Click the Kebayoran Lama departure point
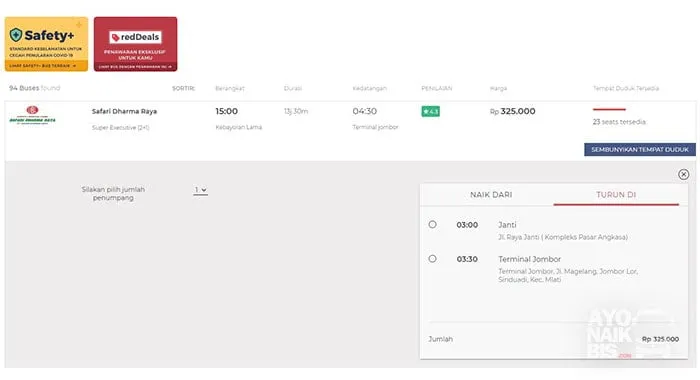This screenshot has height=380, width=700. pos(239,127)
